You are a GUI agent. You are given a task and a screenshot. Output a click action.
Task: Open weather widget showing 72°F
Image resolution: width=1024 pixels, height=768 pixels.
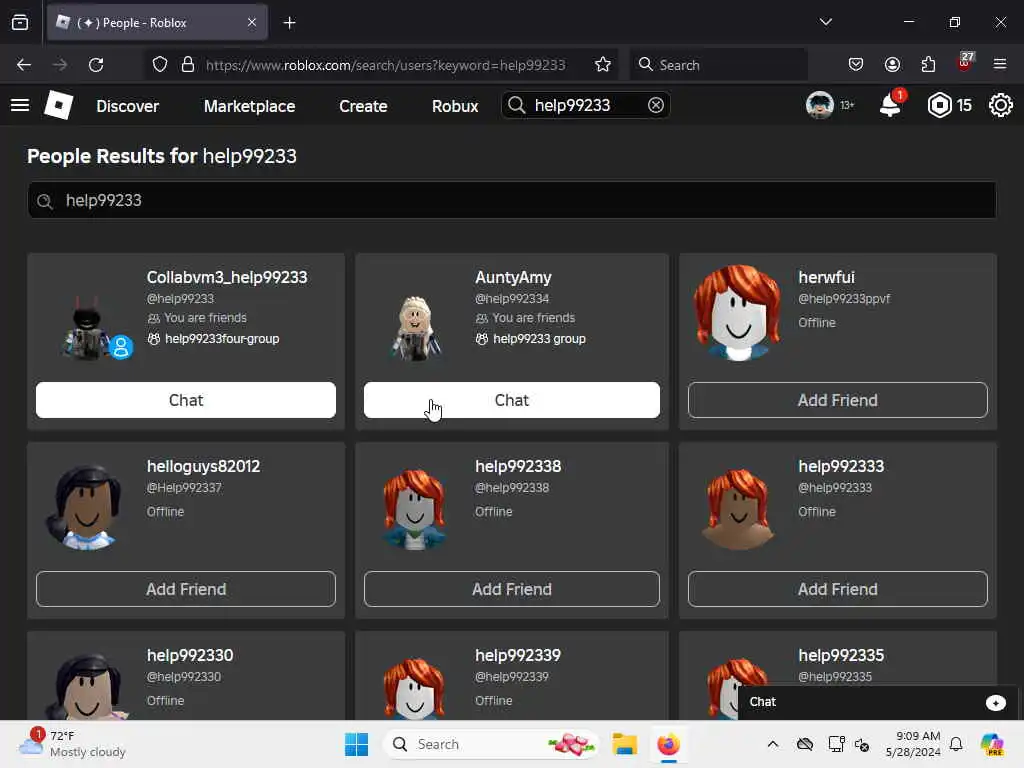pos(72,744)
